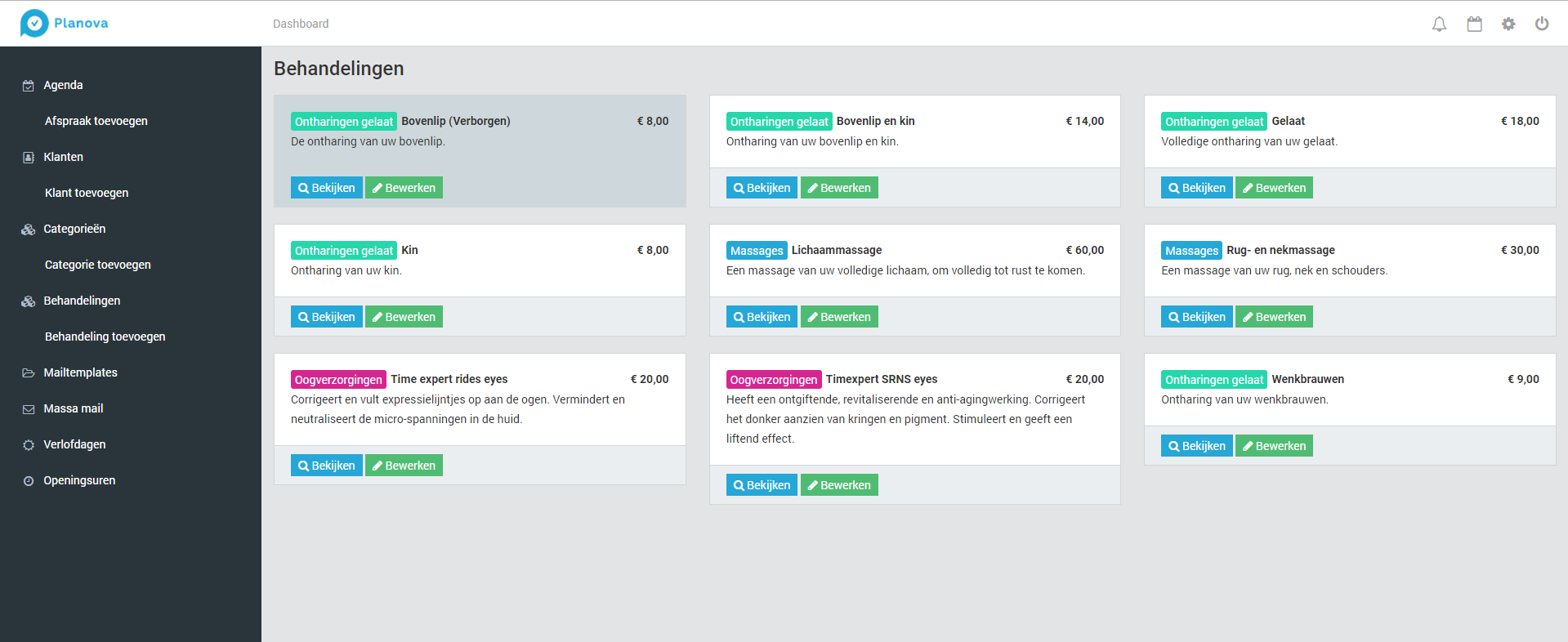Click the Planova logo icon
This screenshot has width=1568, height=642.
[x=34, y=23]
